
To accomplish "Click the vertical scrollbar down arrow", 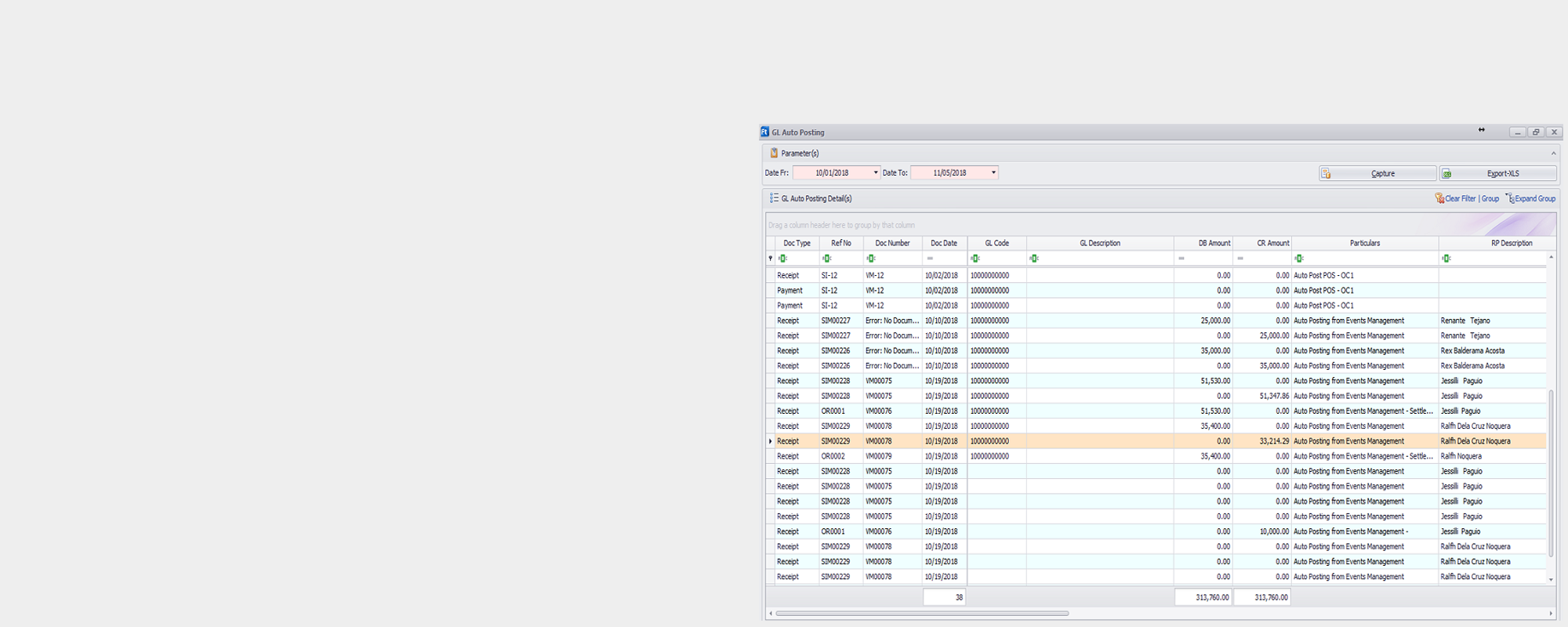I will (x=1551, y=579).
